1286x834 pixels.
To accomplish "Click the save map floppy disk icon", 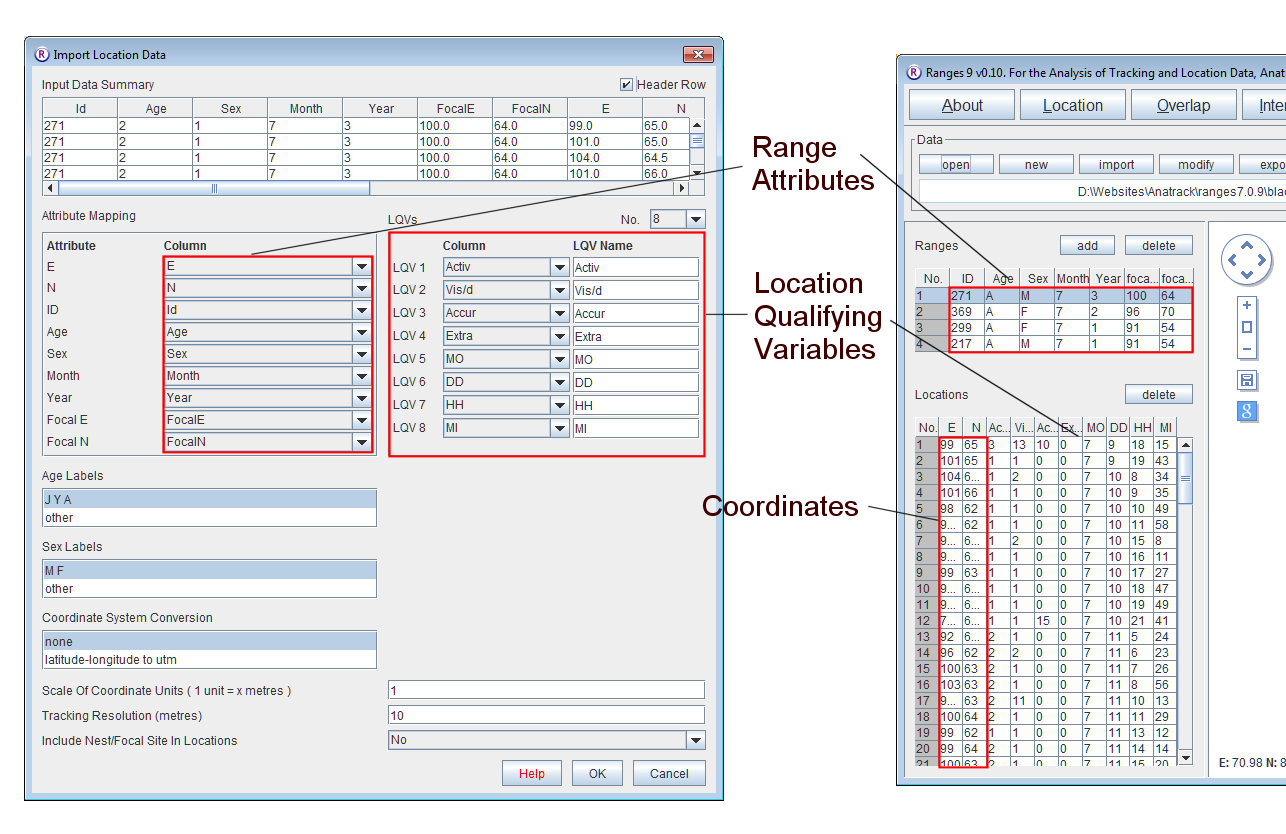I will pos(1247,380).
